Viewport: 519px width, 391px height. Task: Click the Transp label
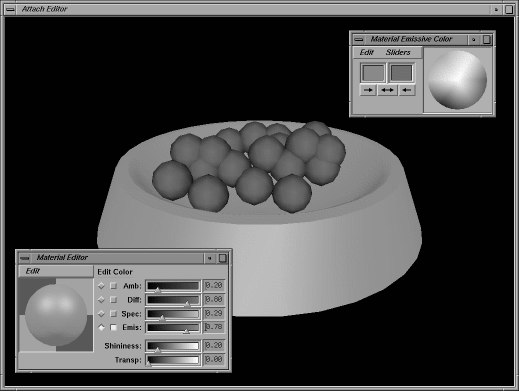(x=128, y=360)
